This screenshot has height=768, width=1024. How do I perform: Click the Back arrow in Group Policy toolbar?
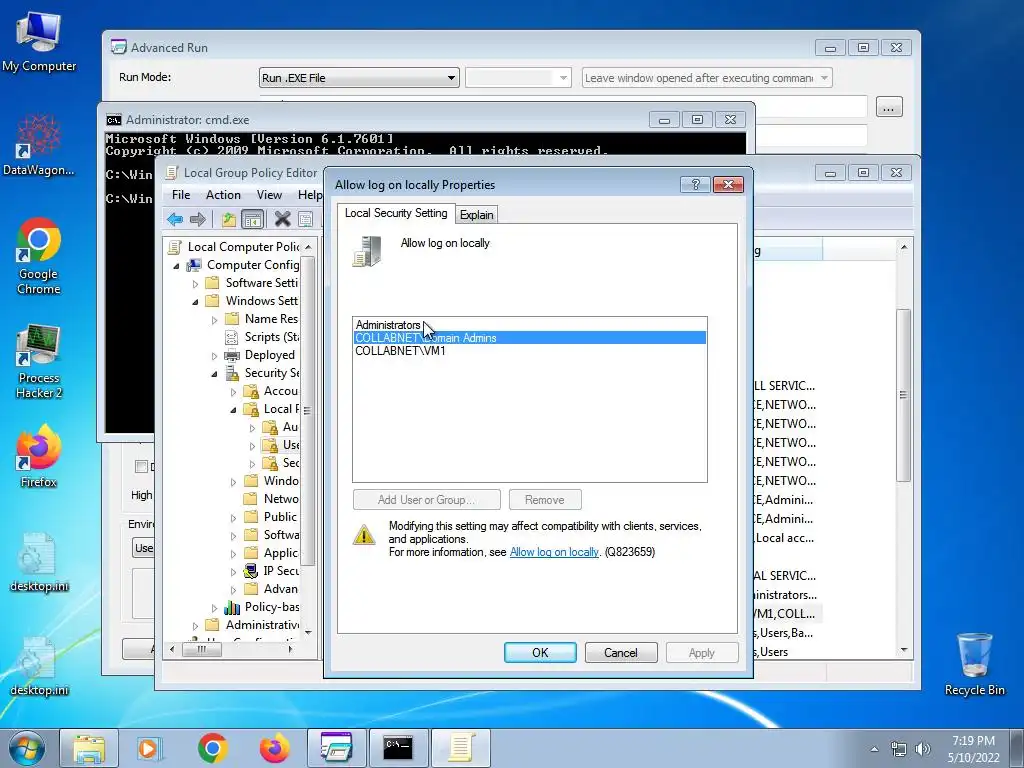(x=174, y=219)
